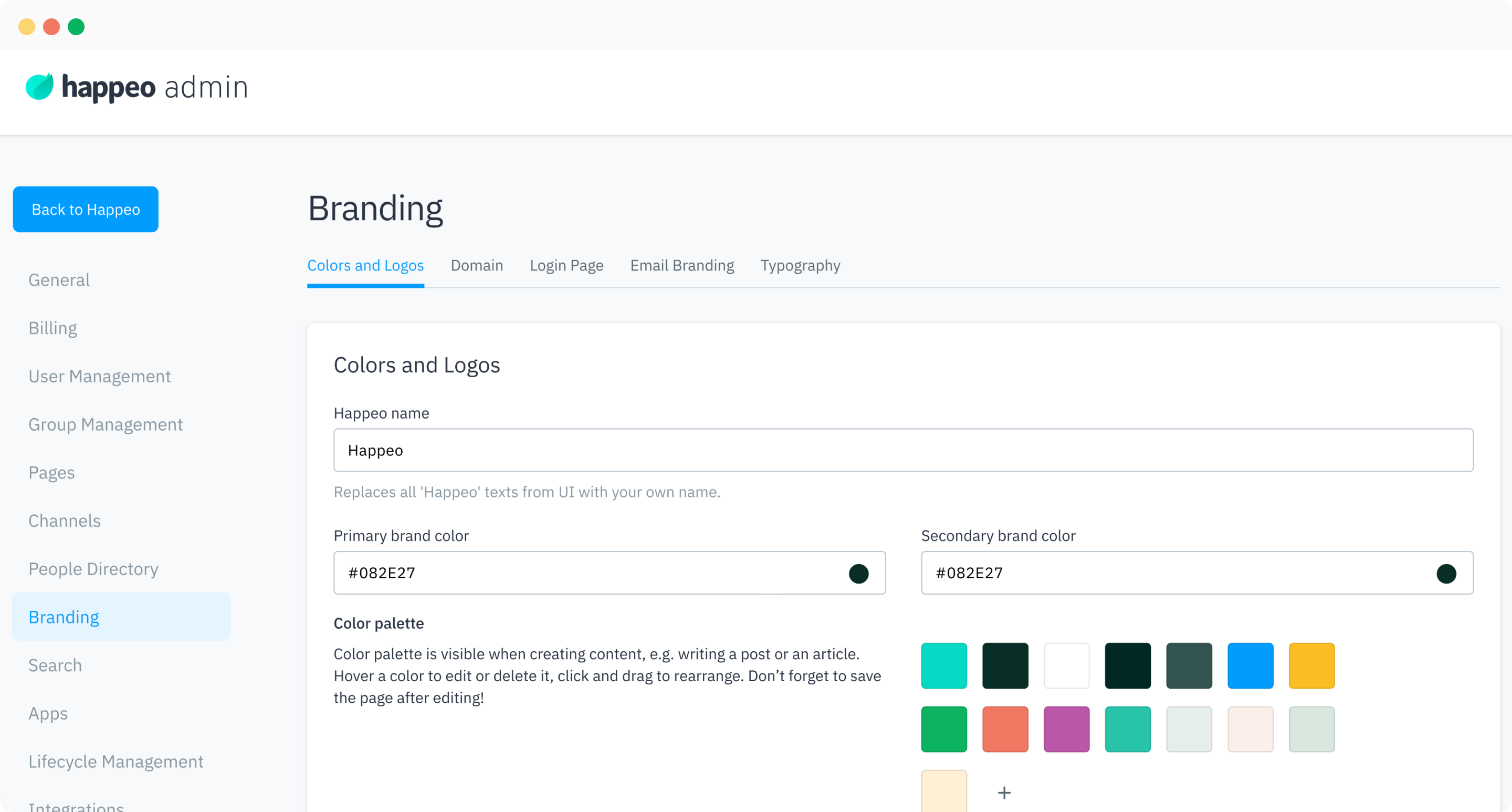Viewport: 1512px width, 812px height.
Task: Open Integrations in the sidebar
Action: pyautogui.click(x=76, y=806)
